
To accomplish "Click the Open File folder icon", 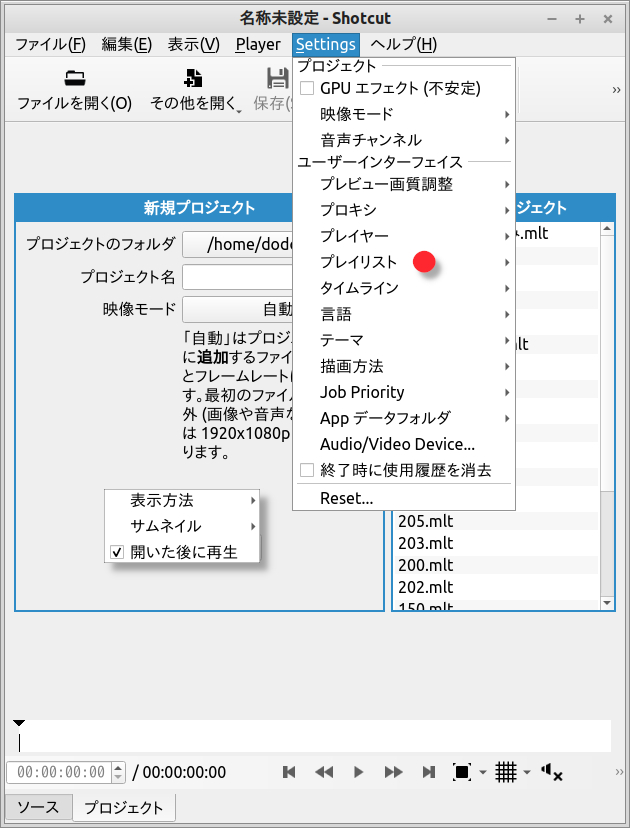I will pos(74,79).
